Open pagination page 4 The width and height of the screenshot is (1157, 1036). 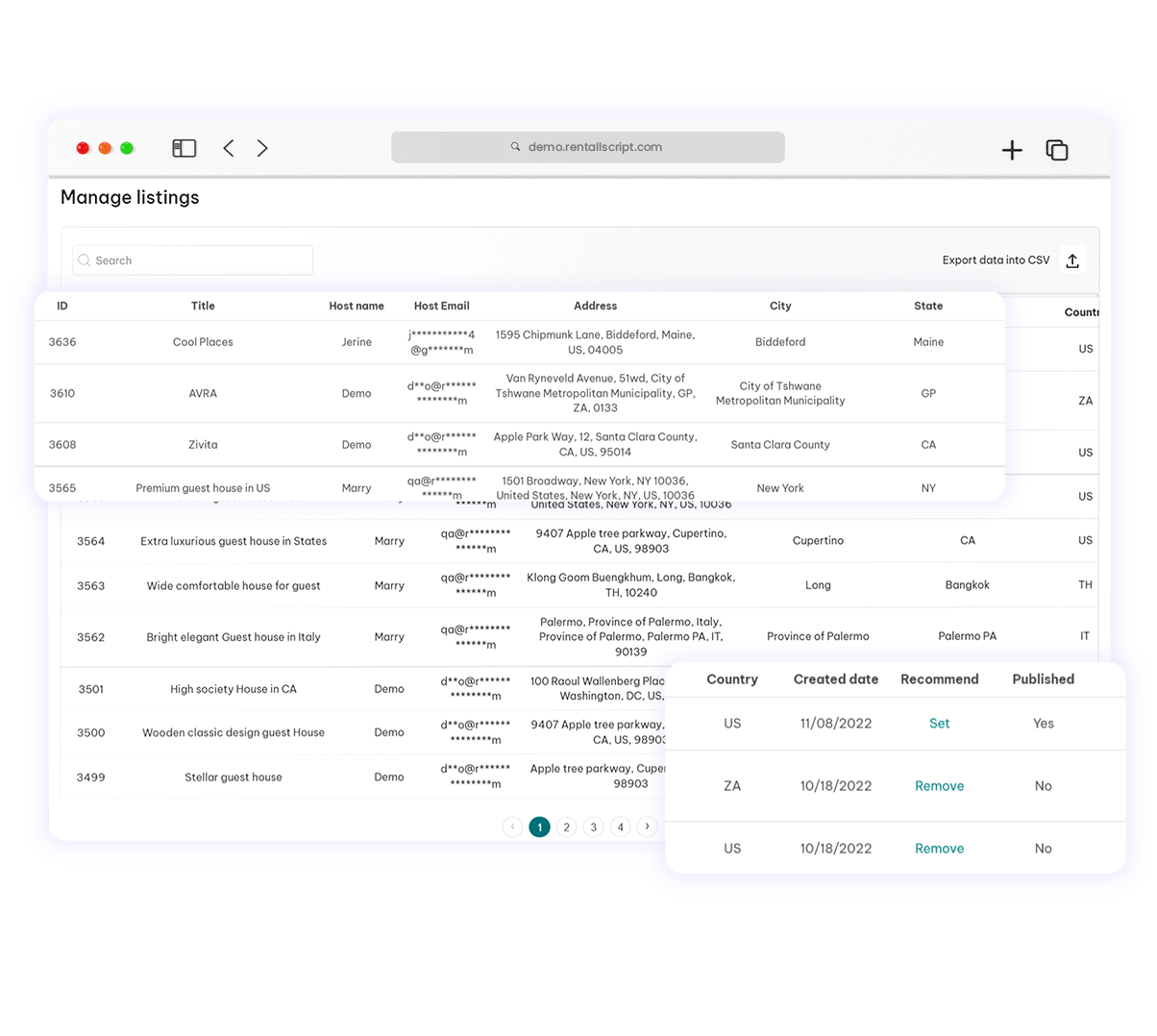click(620, 826)
